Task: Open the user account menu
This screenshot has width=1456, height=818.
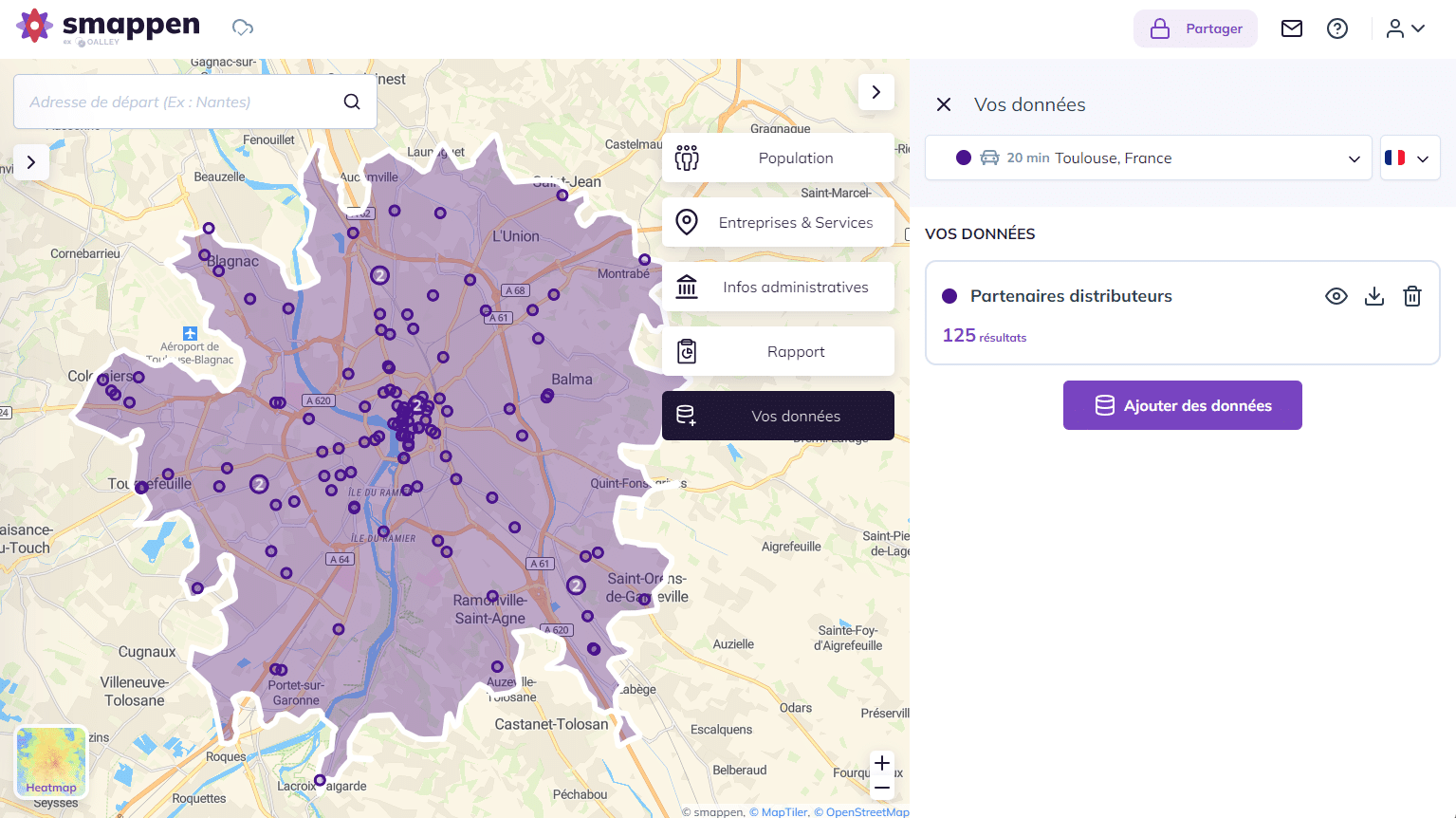Action: [1406, 28]
